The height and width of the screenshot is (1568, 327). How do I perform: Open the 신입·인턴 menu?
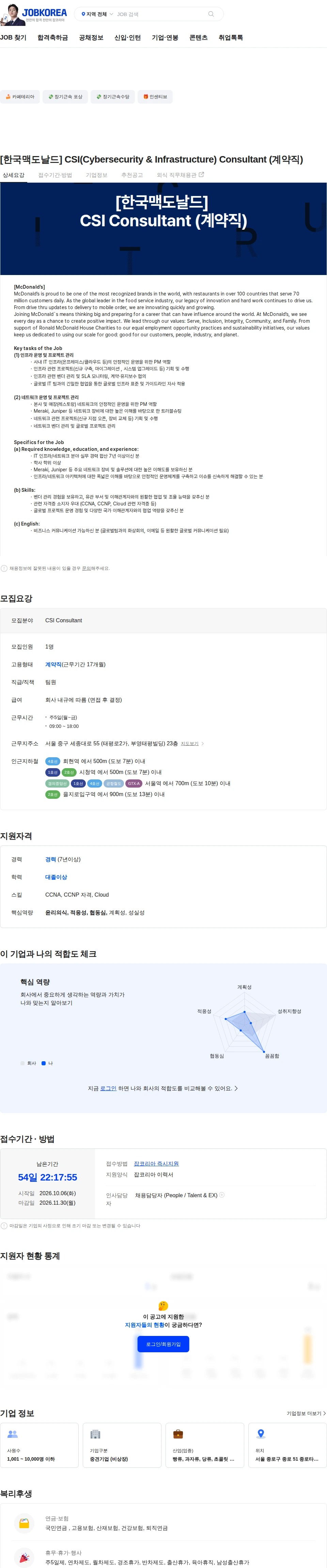(x=127, y=38)
